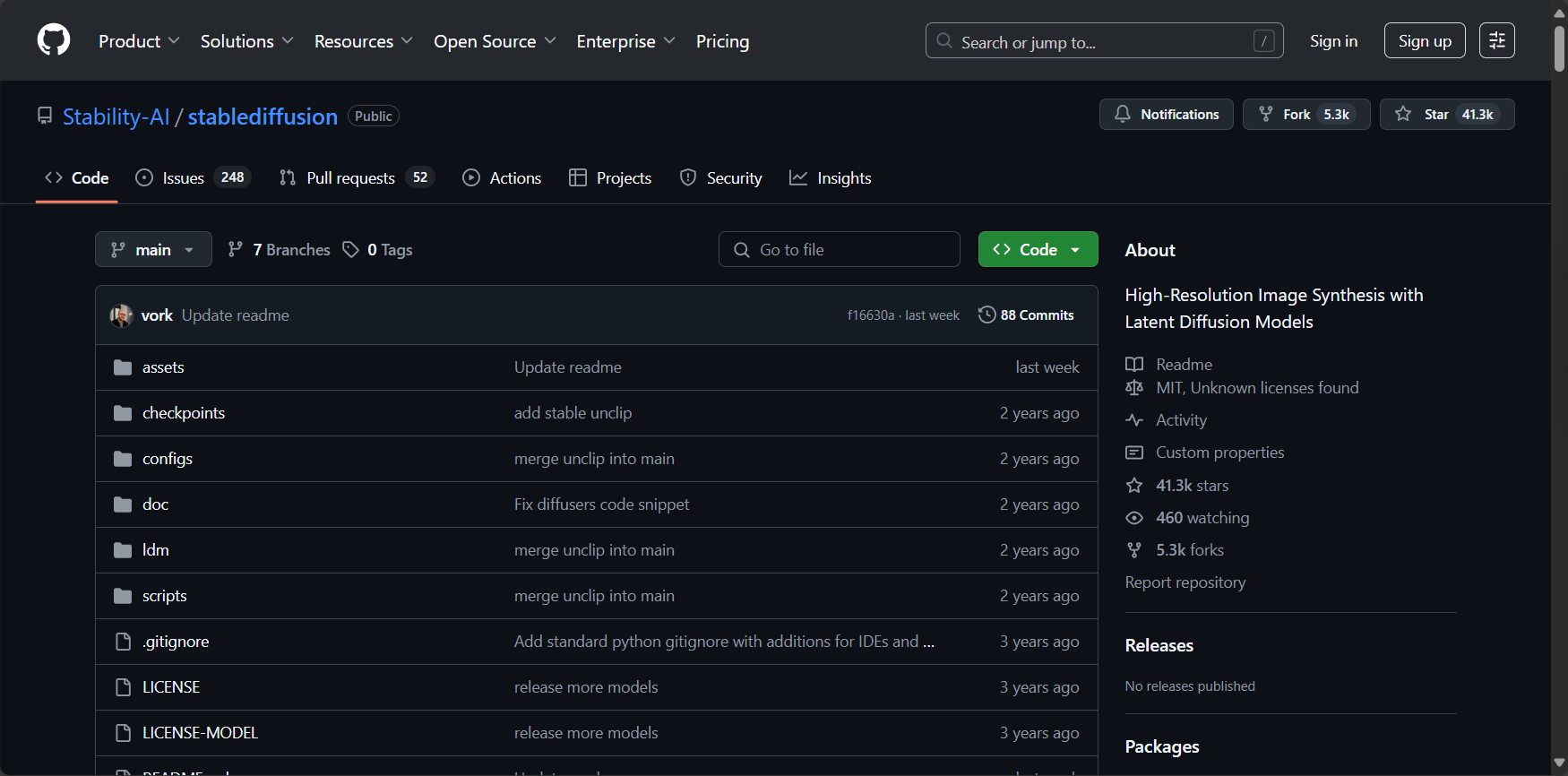
Task: Open the assets folder
Action: (163, 367)
